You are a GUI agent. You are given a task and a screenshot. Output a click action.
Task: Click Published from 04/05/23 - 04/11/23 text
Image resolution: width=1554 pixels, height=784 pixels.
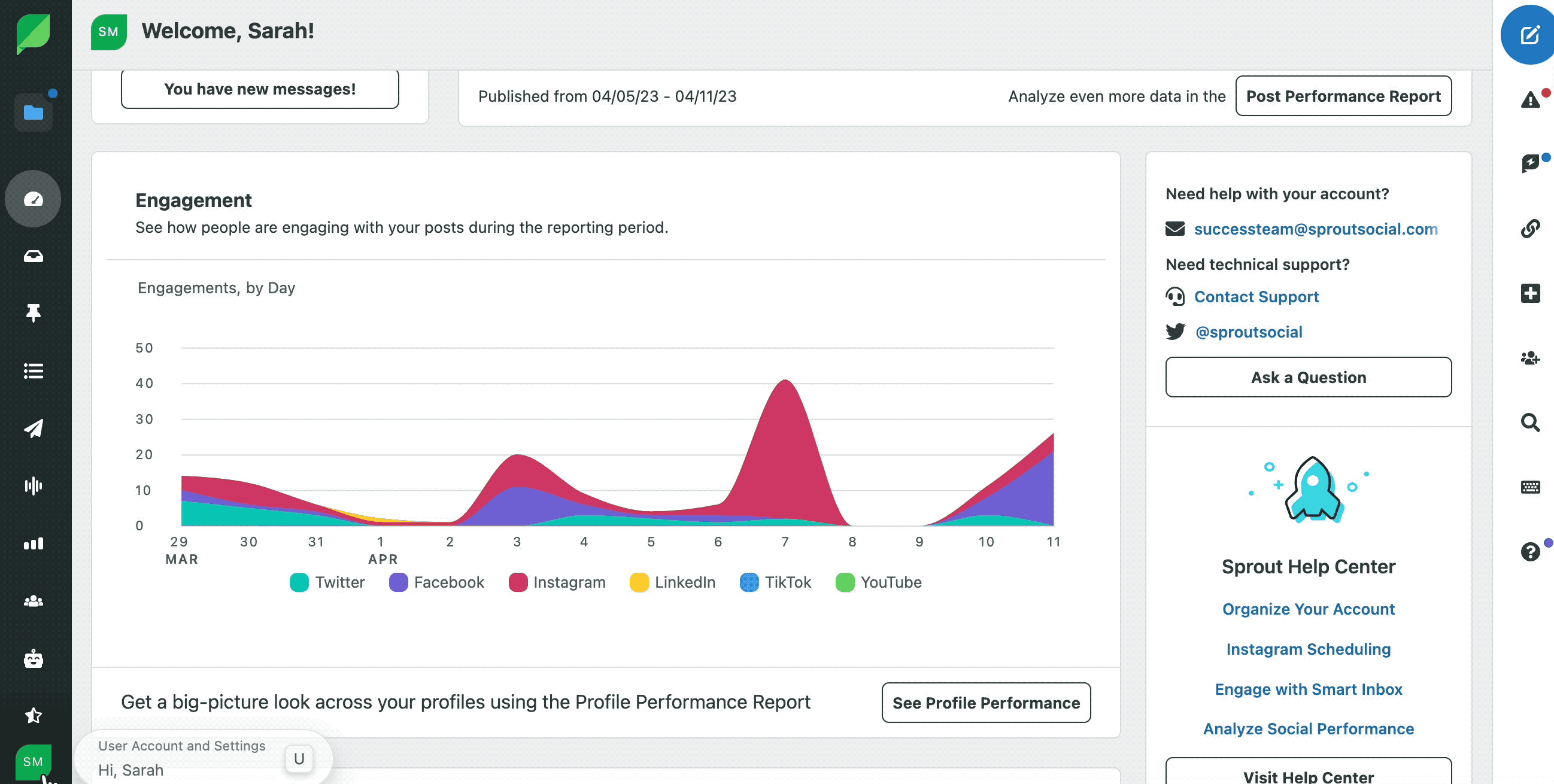(607, 96)
